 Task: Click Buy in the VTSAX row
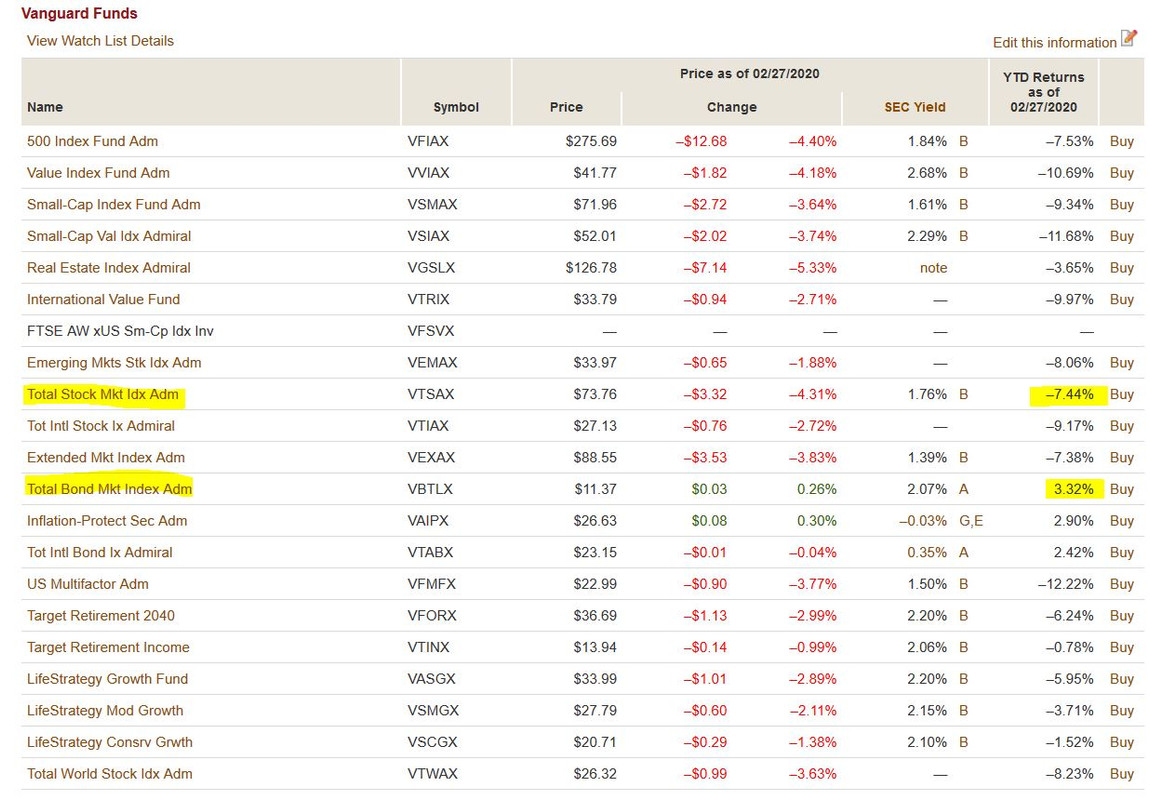pos(1121,394)
